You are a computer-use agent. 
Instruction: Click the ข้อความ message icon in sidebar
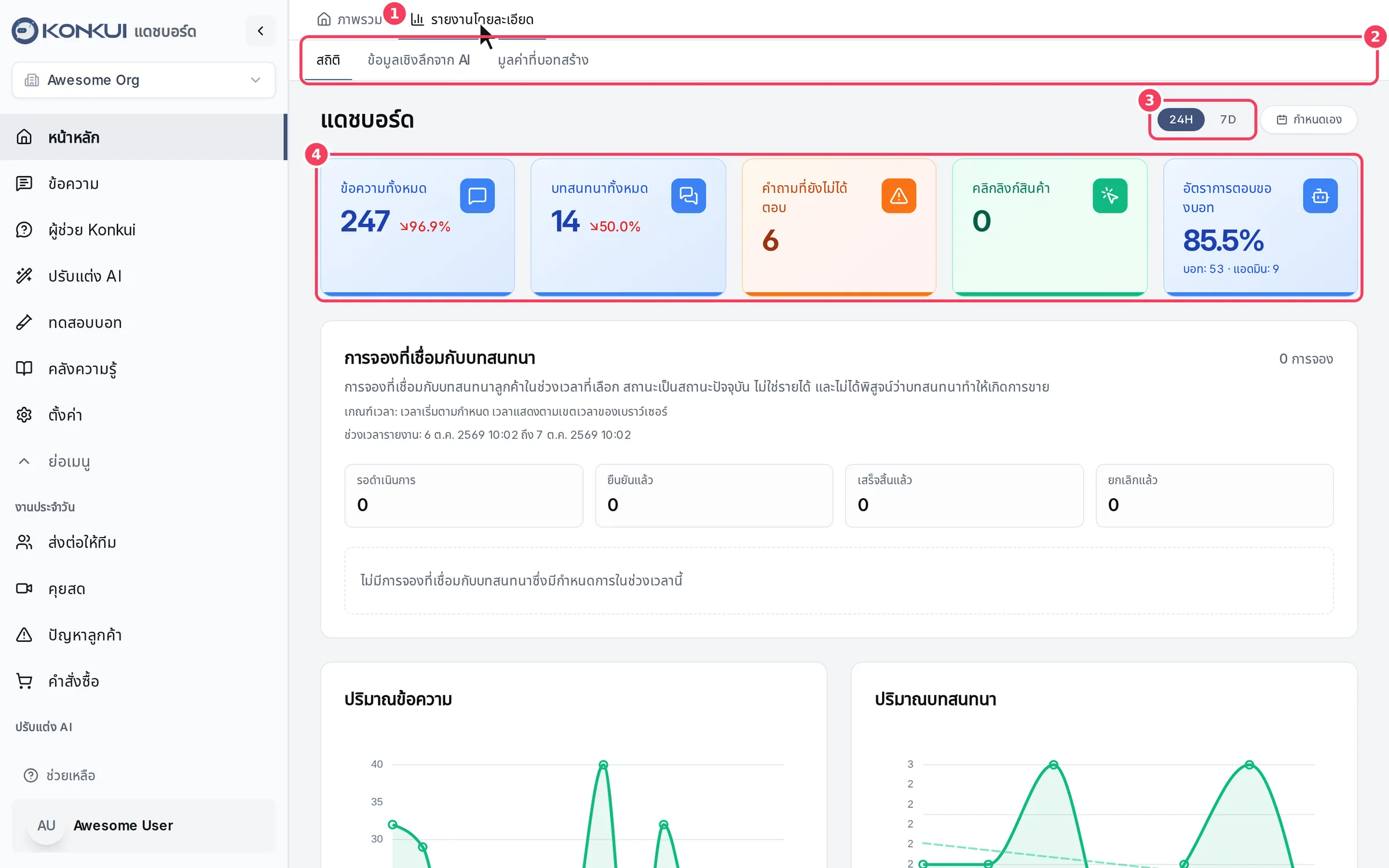coord(24,183)
